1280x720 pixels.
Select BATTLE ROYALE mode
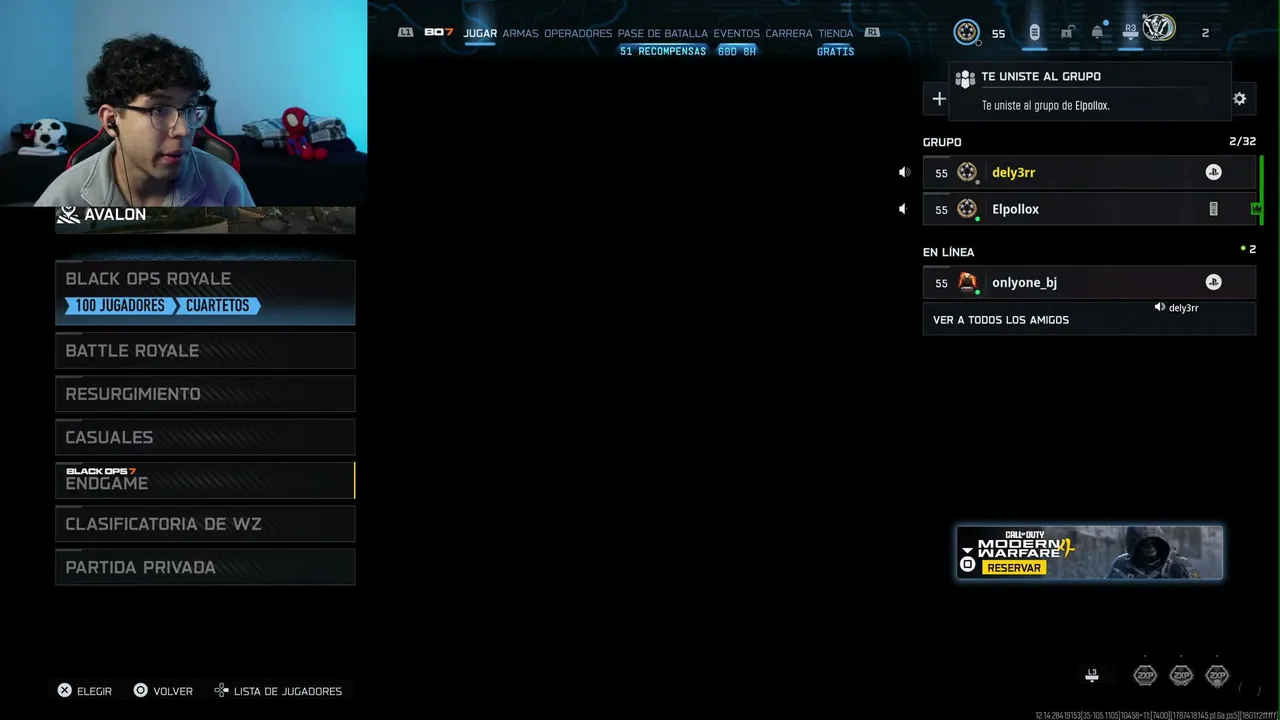click(x=205, y=350)
